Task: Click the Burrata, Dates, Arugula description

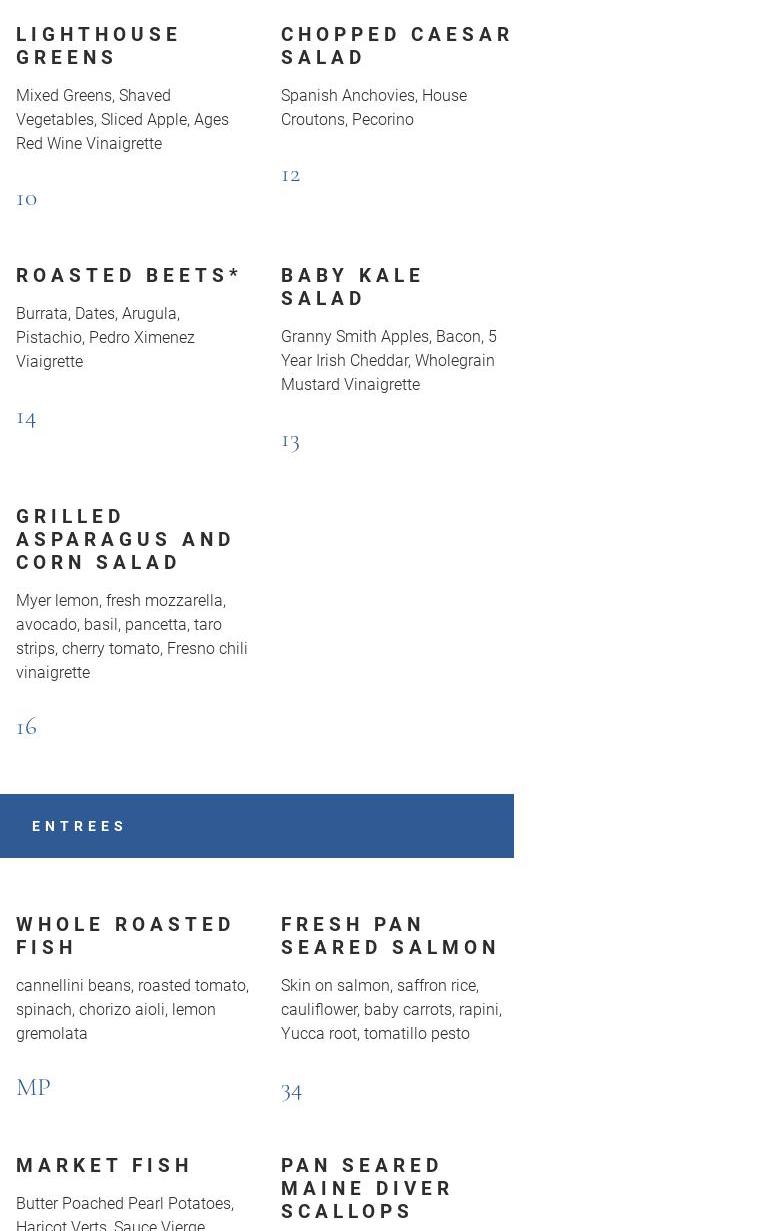Action: point(105,337)
